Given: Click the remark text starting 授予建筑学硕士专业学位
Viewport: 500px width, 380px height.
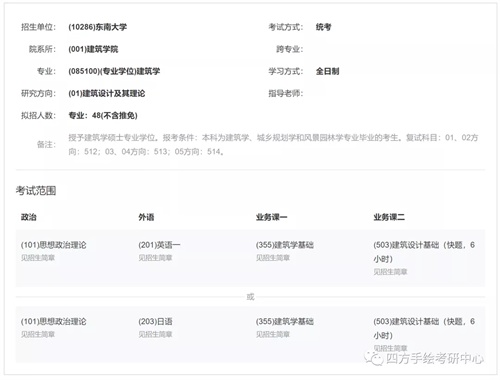Looking at the screenshot, I should click(273, 144).
